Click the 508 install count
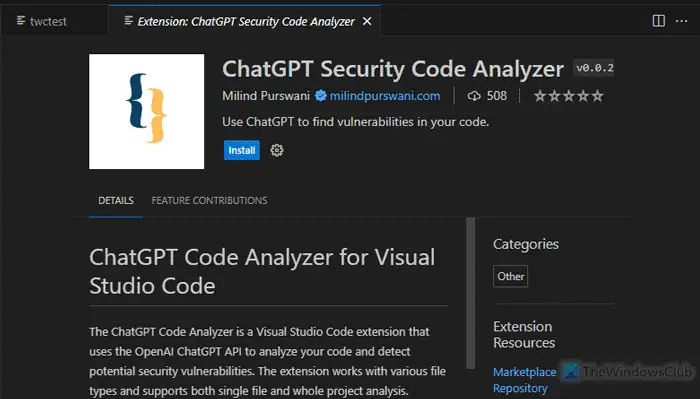The width and height of the screenshot is (700, 399). (x=497, y=96)
